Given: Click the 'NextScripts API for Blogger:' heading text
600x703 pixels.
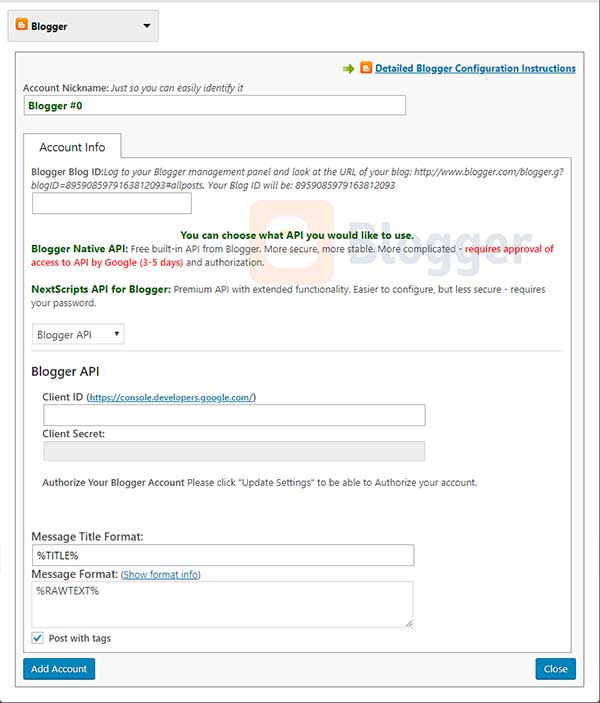Looking at the screenshot, I should [101, 289].
